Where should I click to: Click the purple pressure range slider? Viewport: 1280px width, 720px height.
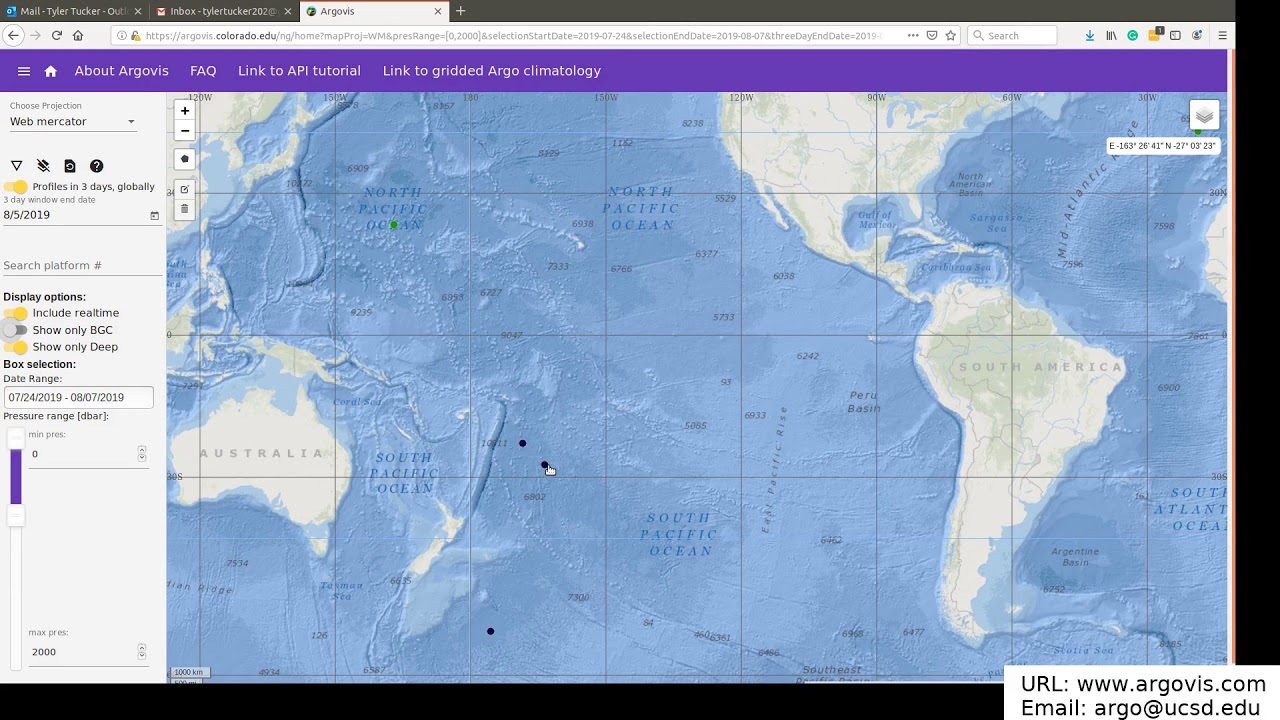(x=16, y=477)
